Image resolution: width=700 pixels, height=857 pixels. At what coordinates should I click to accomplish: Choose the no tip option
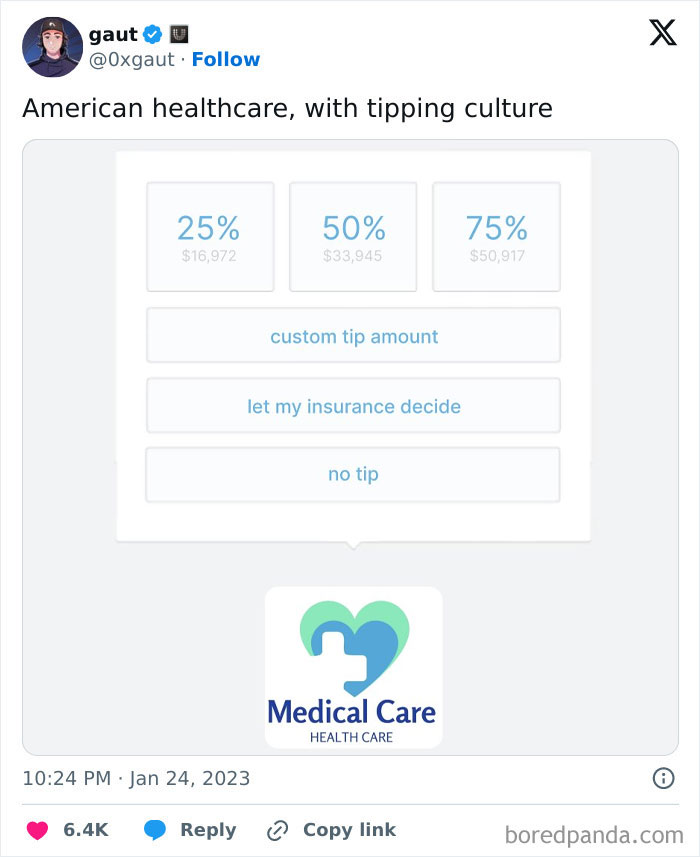point(353,474)
